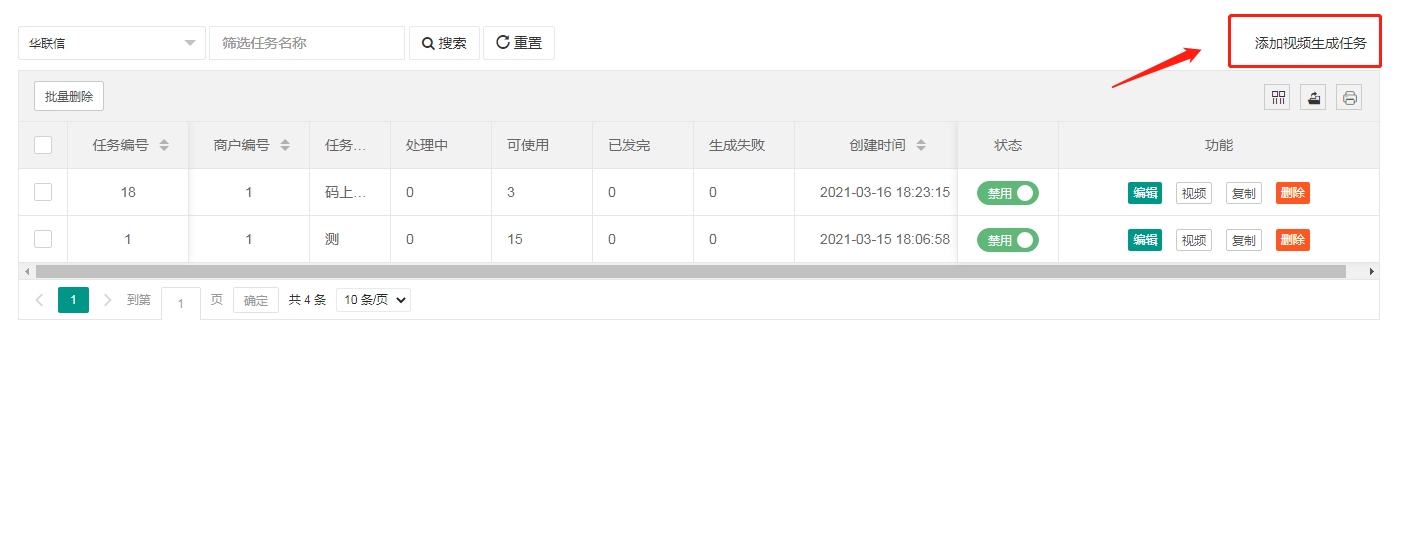Toggle 禁用 switch for 2021-03-15 row
The image size is (1407, 540).
[x=1008, y=240]
